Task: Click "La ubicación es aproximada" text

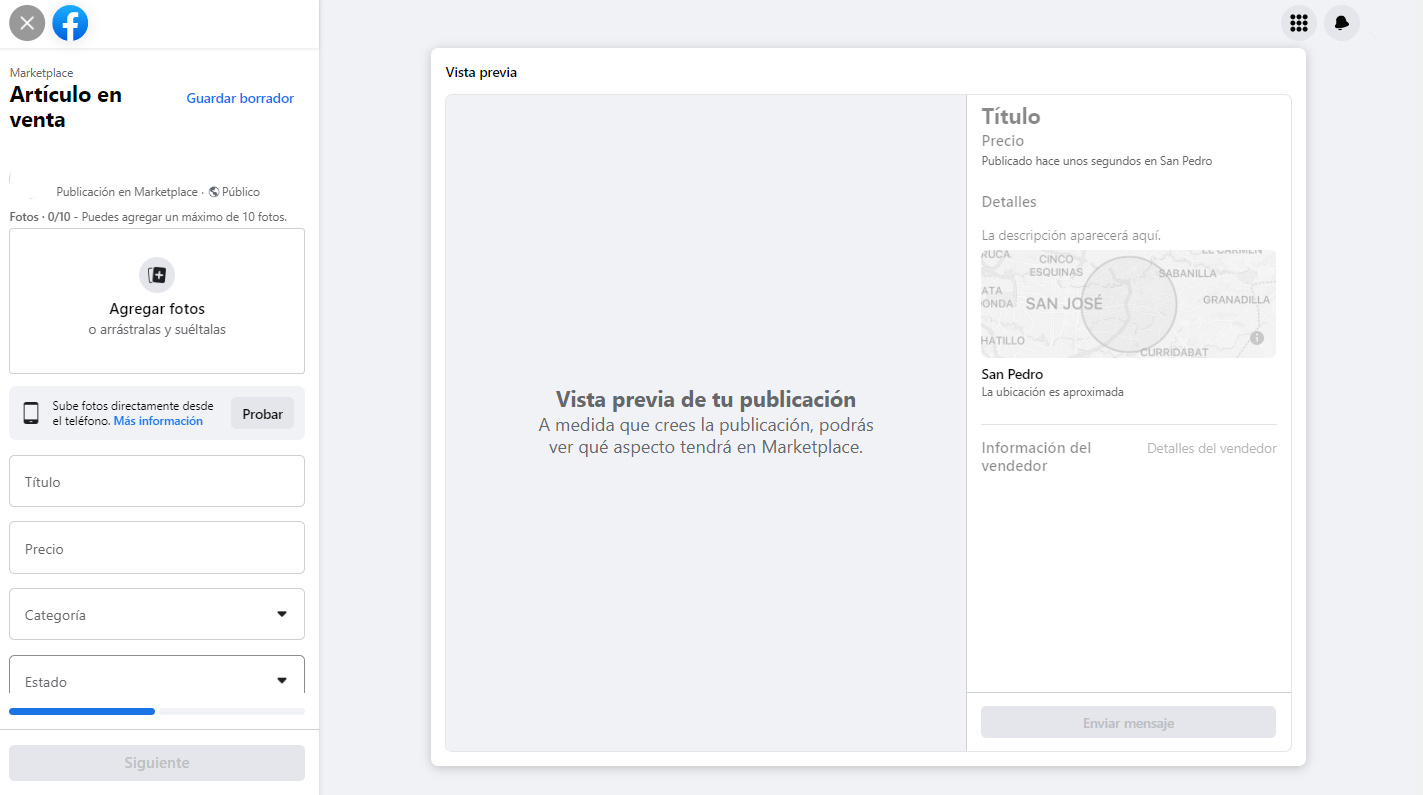Action: pyautogui.click(x=1053, y=392)
